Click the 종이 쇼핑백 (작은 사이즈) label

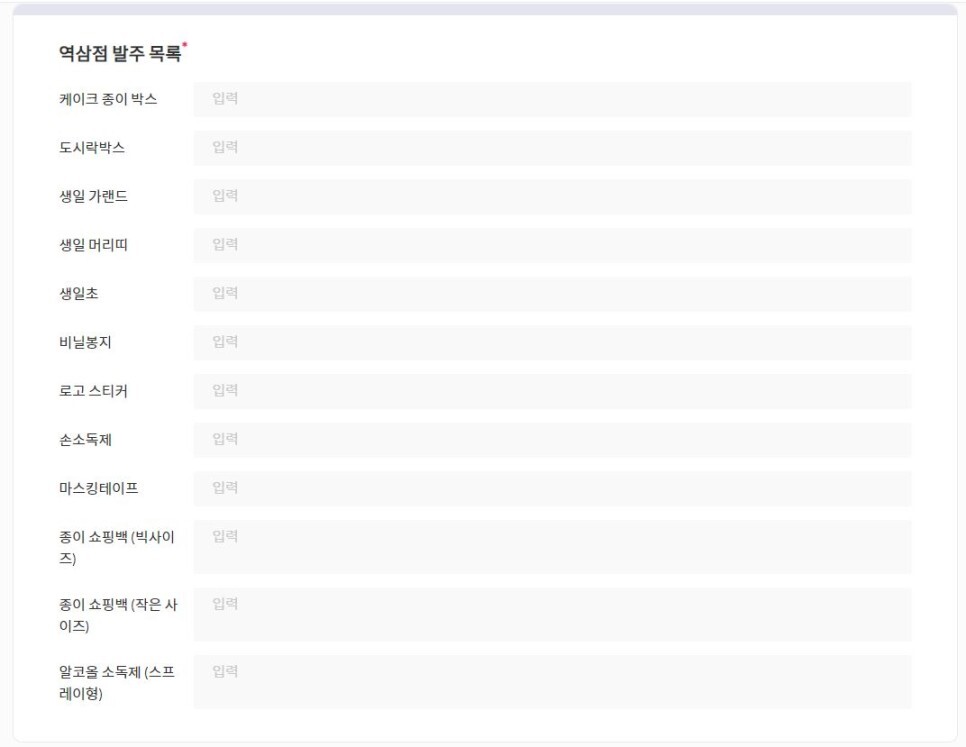118,615
